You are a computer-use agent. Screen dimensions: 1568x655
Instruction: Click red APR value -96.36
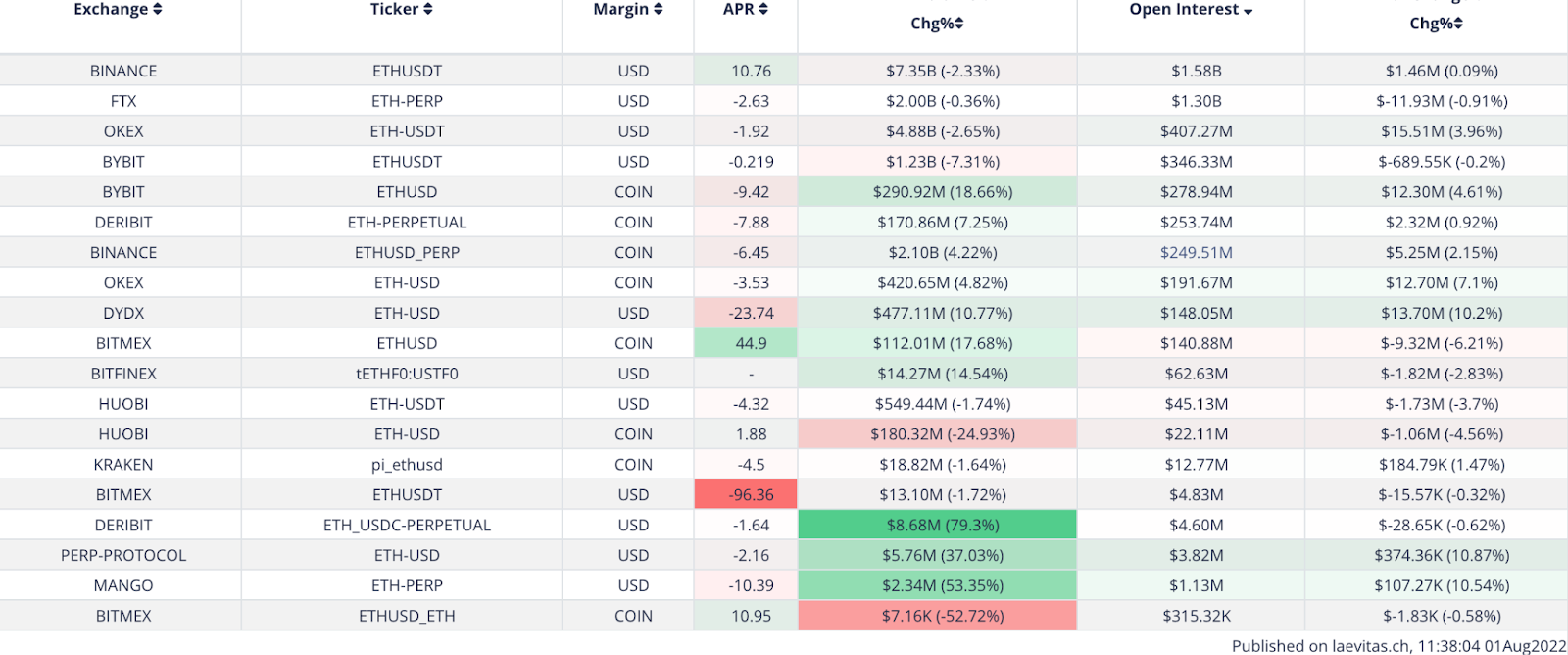coord(746,495)
